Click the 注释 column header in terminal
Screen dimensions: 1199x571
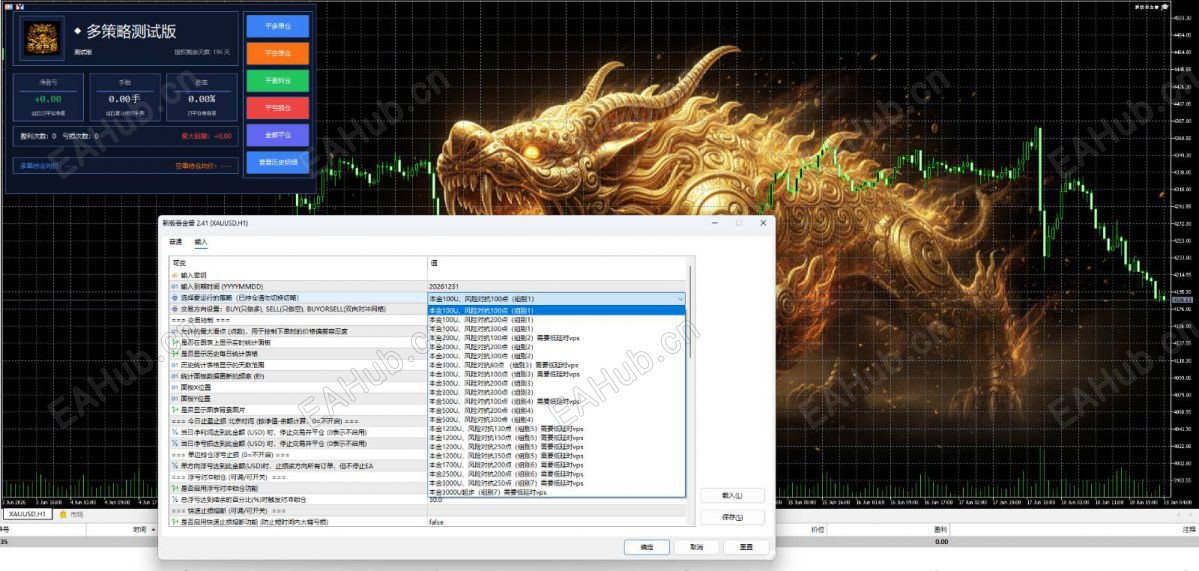1188,529
